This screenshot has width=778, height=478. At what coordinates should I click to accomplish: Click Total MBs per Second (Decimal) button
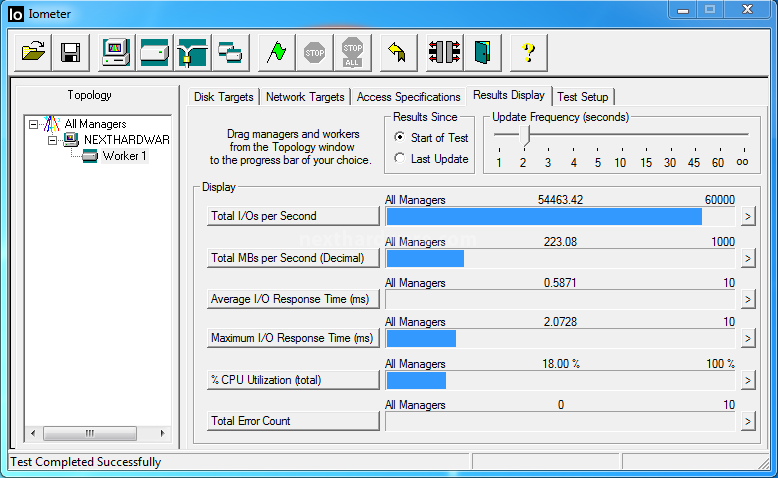(293, 258)
